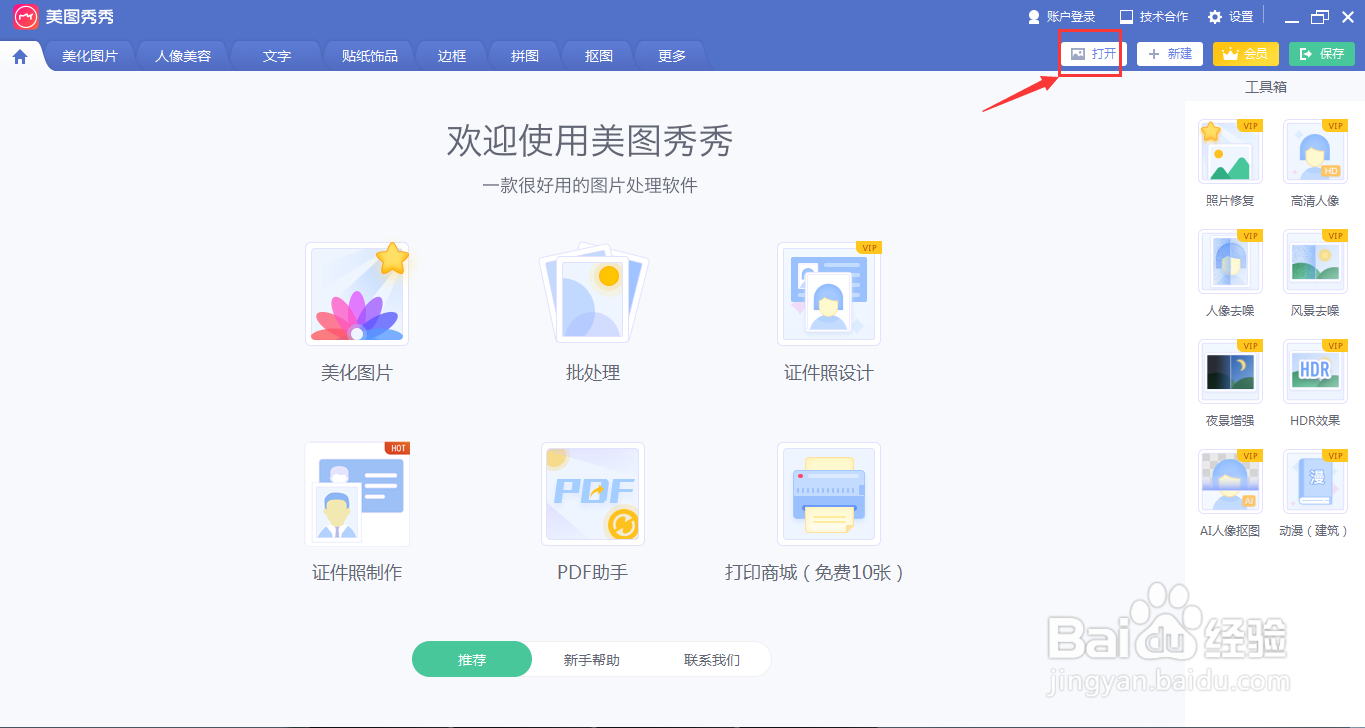Viewport: 1365px width, 728px height.
Task: Restore down the Meitu window
Action: pyautogui.click(x=1320, y=17)
